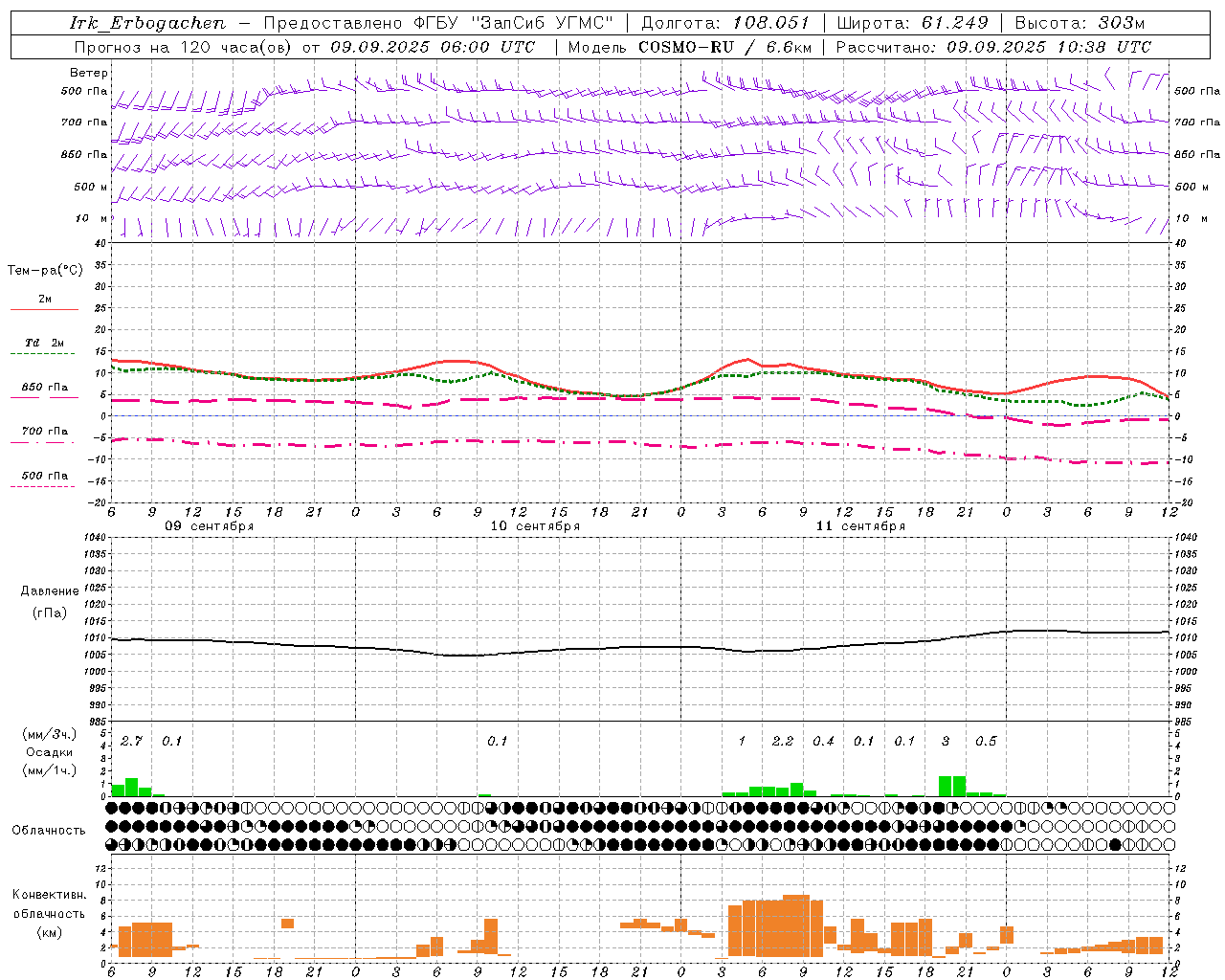This screenshot has width=1225, height=980.
Task: Click the station name Irk_Erbogachen
Action: click(148, 23)
